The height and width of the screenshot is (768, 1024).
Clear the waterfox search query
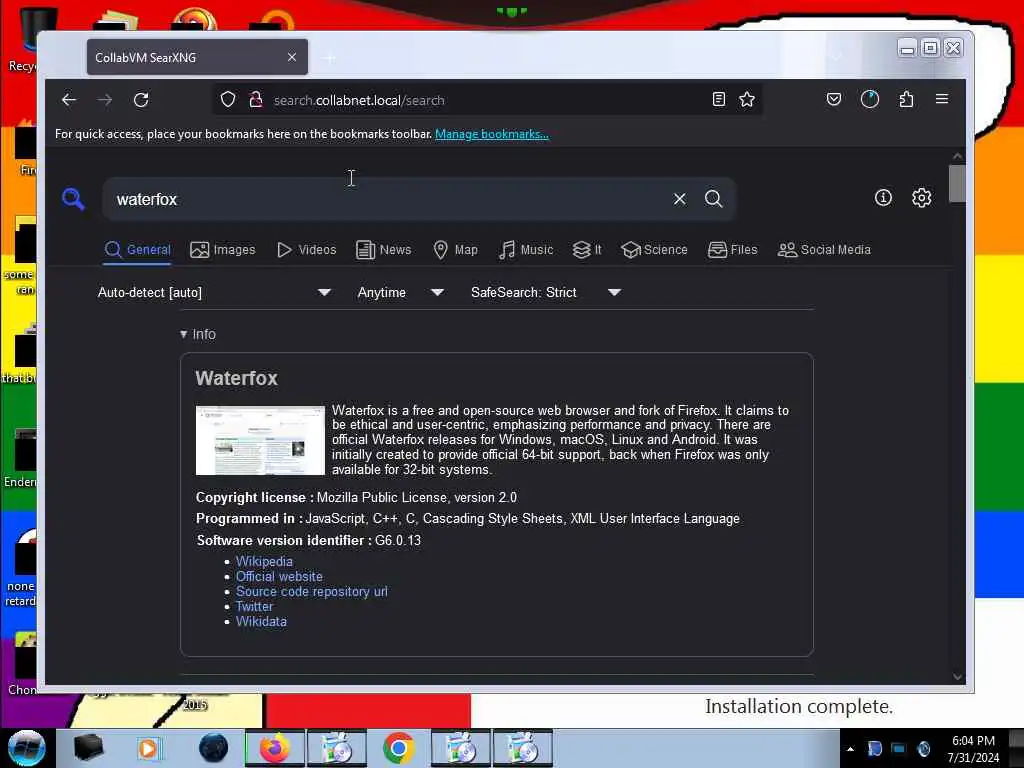click(680, 199)
